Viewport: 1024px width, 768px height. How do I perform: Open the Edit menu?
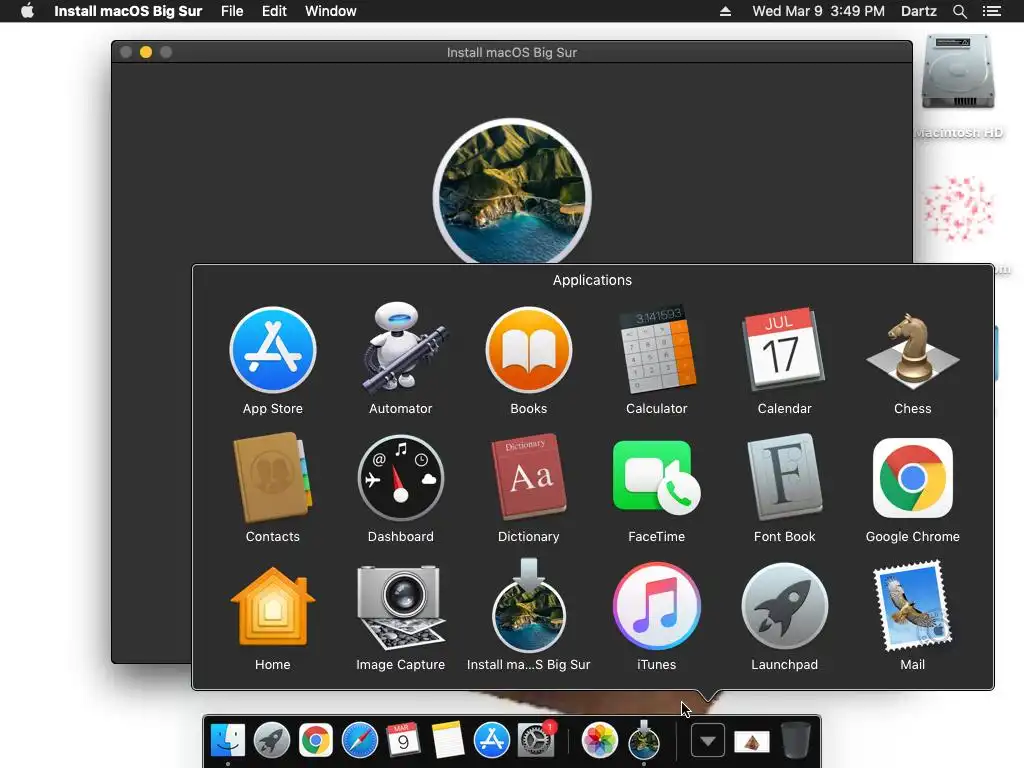tap(274, 11)
